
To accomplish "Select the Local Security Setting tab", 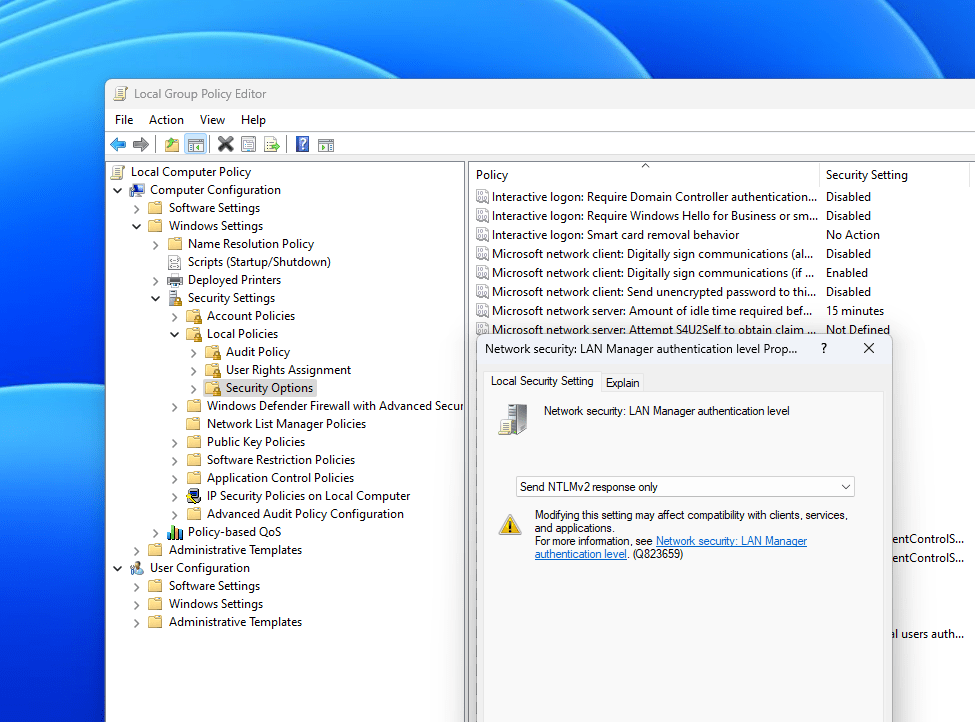I will click(x=542, y=381).
